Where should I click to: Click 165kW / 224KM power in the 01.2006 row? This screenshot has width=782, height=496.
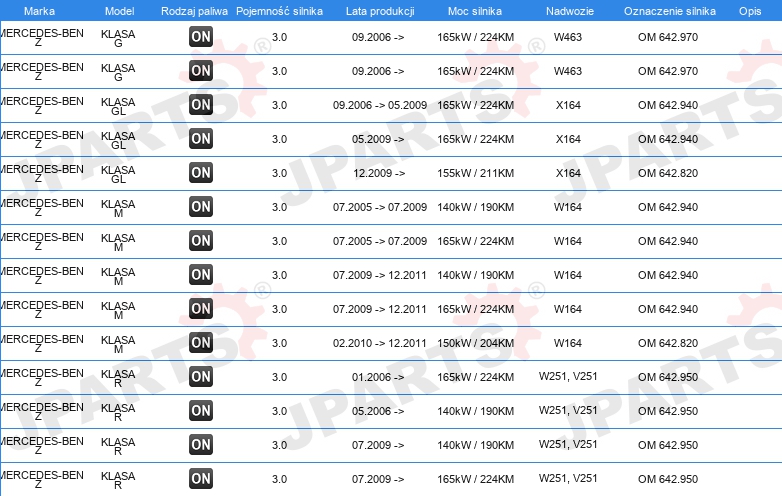(475, 377)
